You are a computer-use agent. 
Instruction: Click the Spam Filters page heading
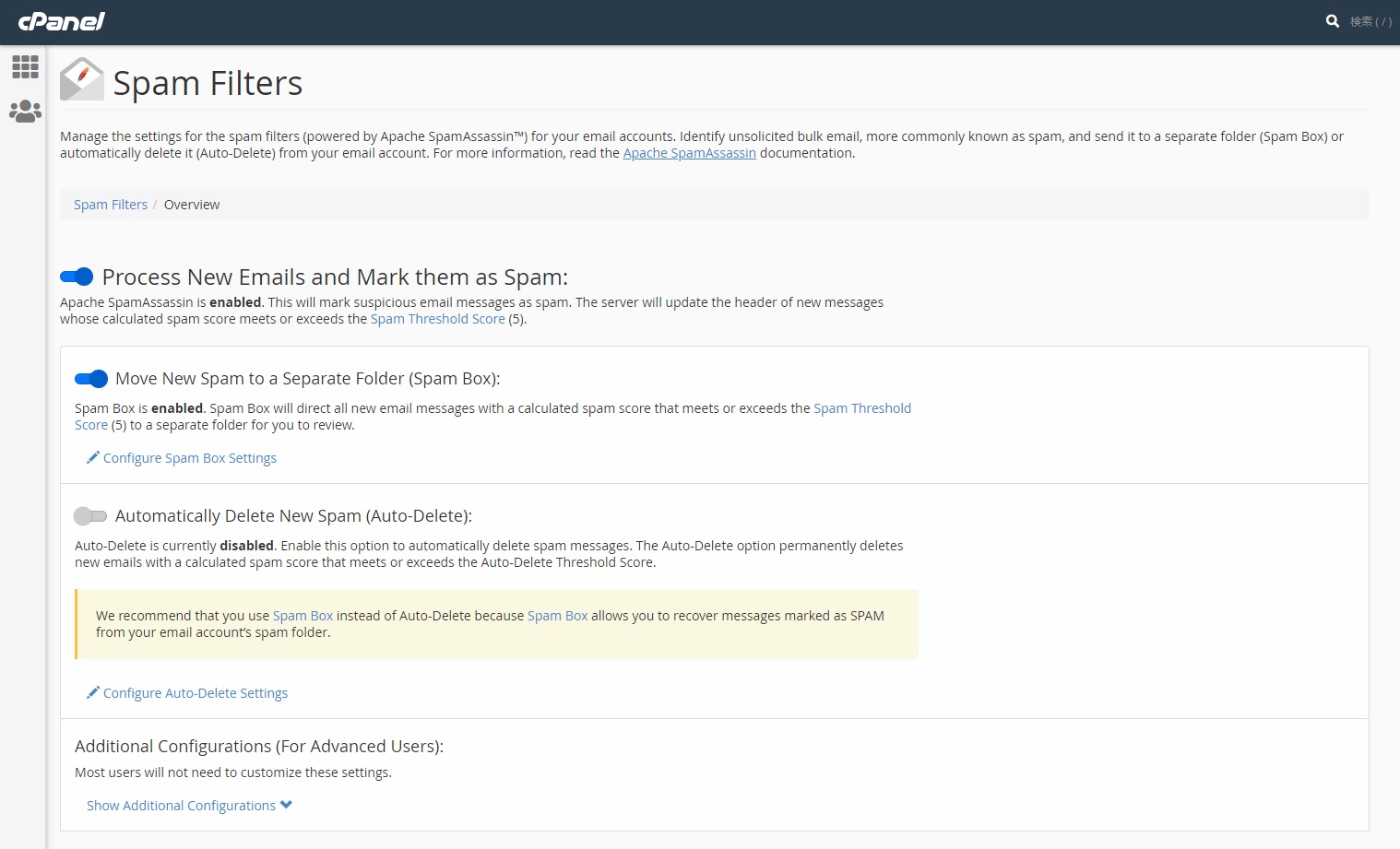(208, 83)
